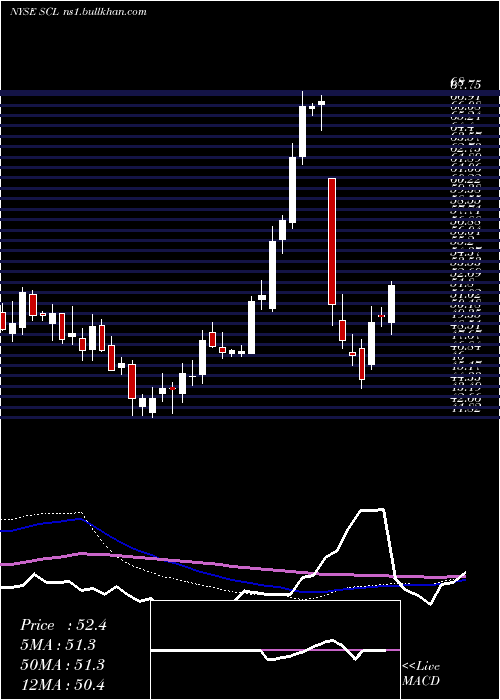Click the 51.02 price axis label
Screen dimensions: 500x700
[x=468, y=295]
